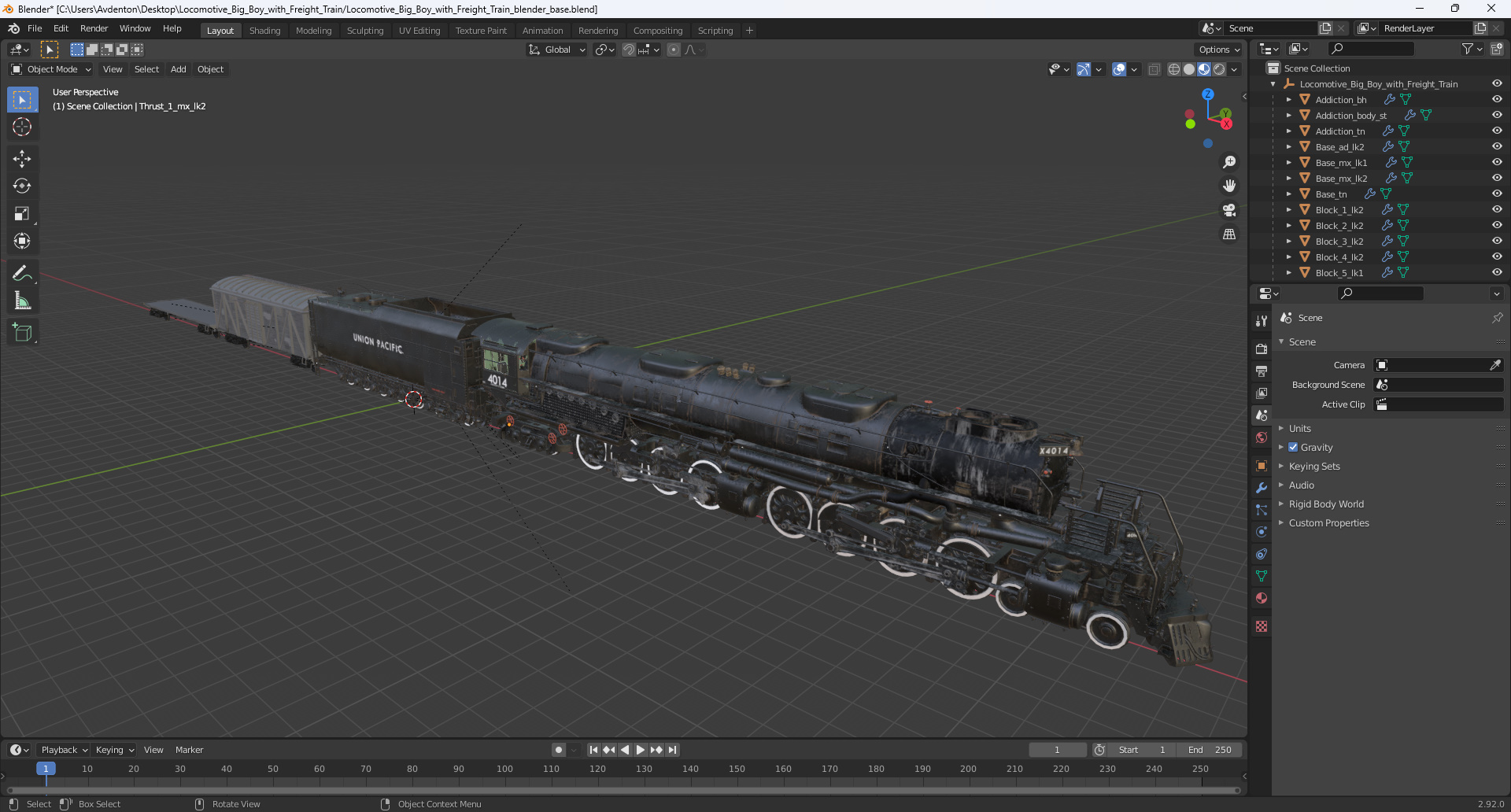Switch to rendered viewport shading

point(1219,69)
